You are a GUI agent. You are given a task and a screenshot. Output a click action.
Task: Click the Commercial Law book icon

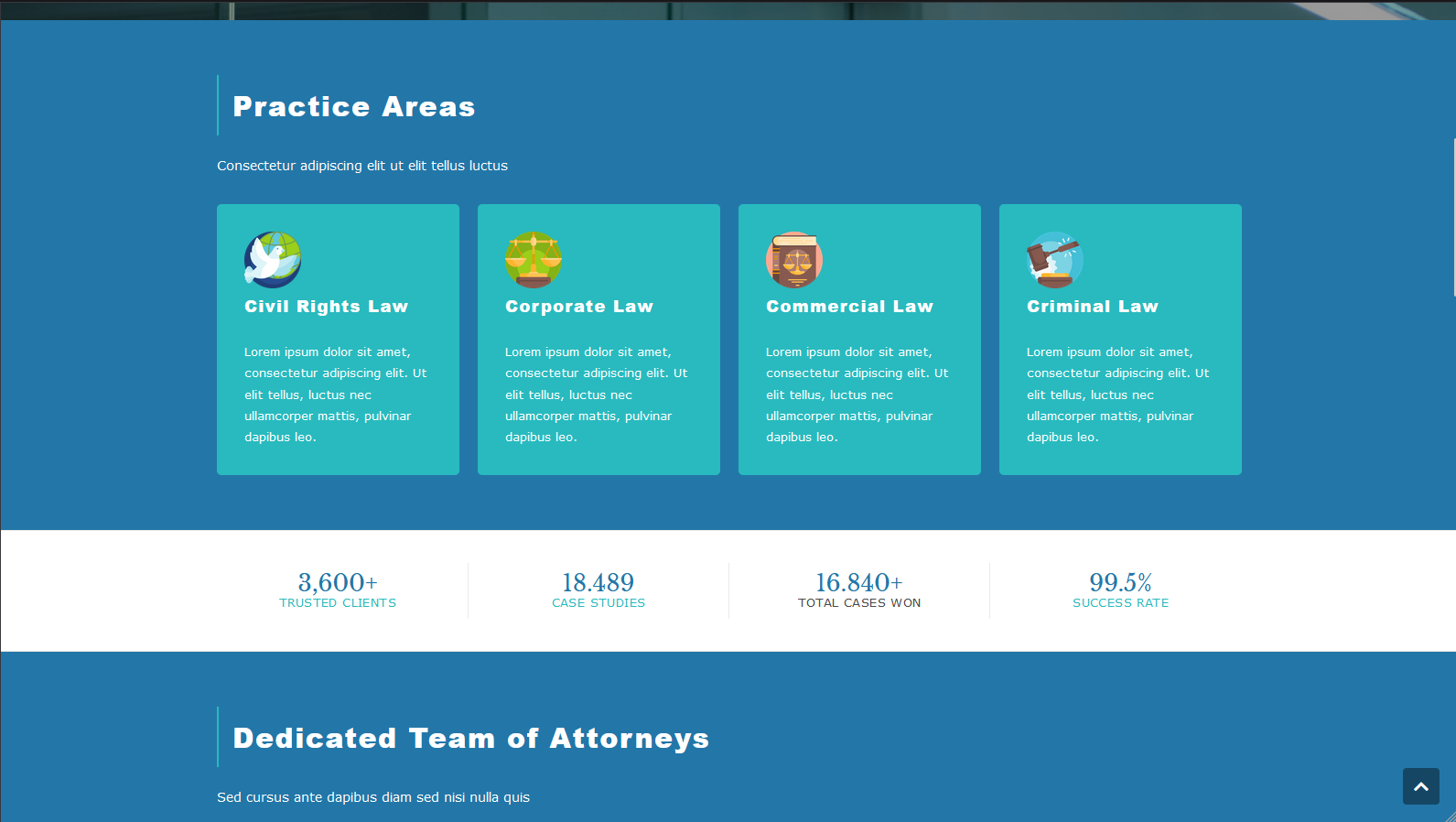pos(794,260)
